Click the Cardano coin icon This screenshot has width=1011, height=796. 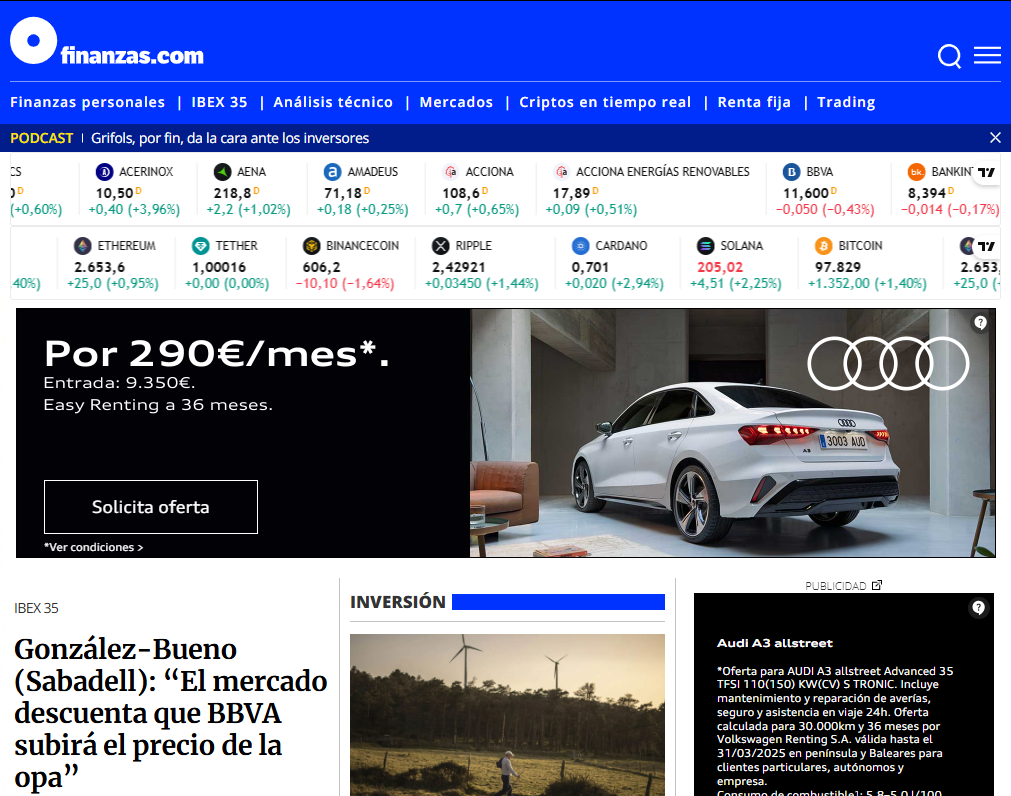[580, 246]
